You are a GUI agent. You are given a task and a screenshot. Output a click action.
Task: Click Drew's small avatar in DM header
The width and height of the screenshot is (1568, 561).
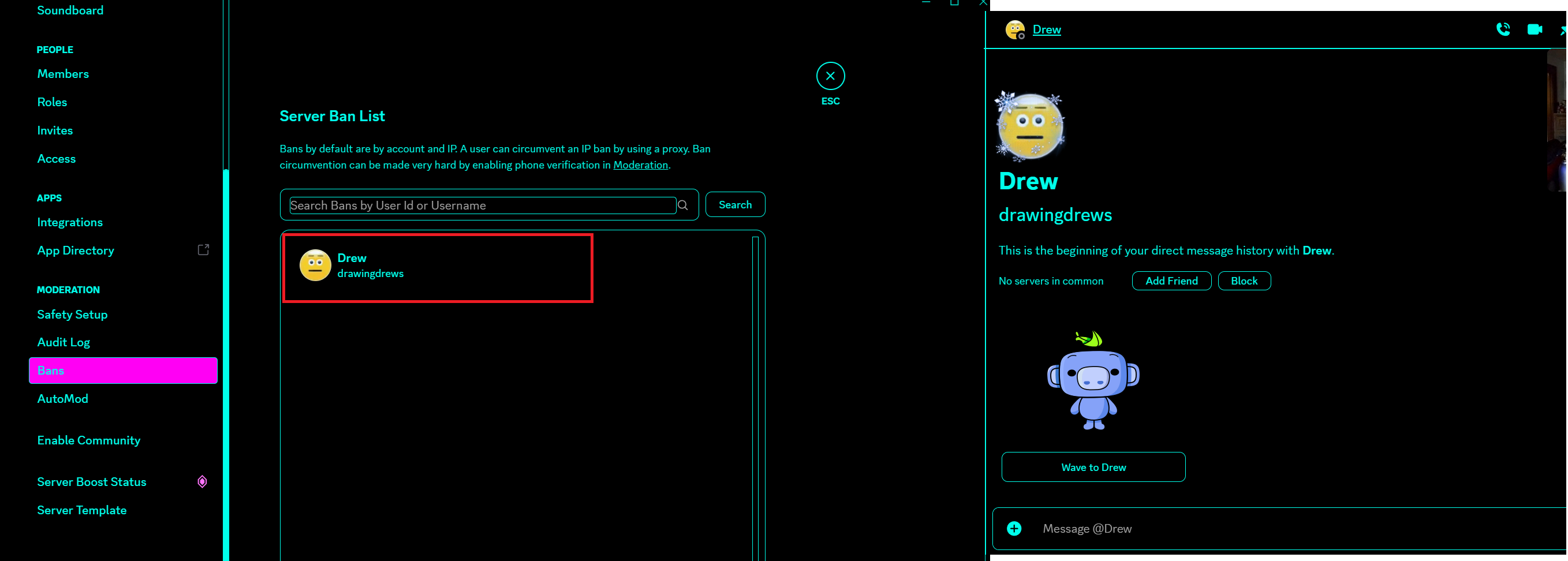coord(1015,29)
